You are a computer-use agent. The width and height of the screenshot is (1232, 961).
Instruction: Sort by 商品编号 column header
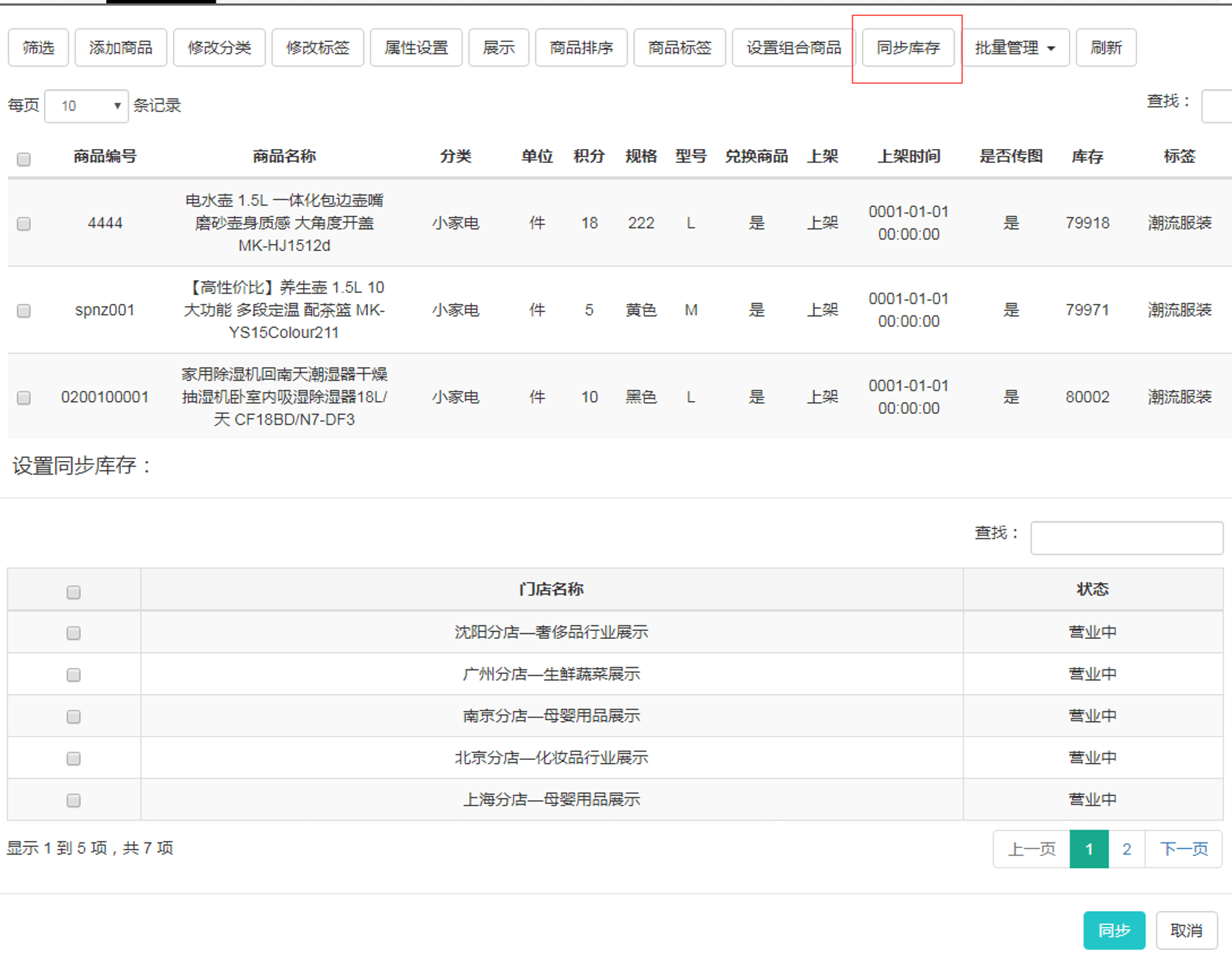105,156
